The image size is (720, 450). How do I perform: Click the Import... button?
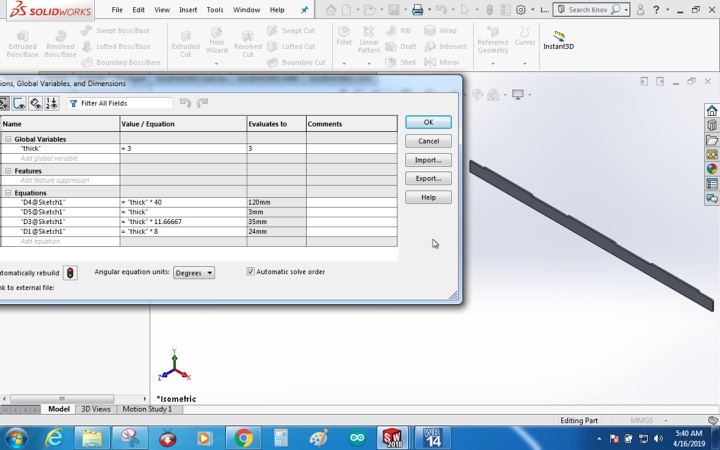[428, 160]
